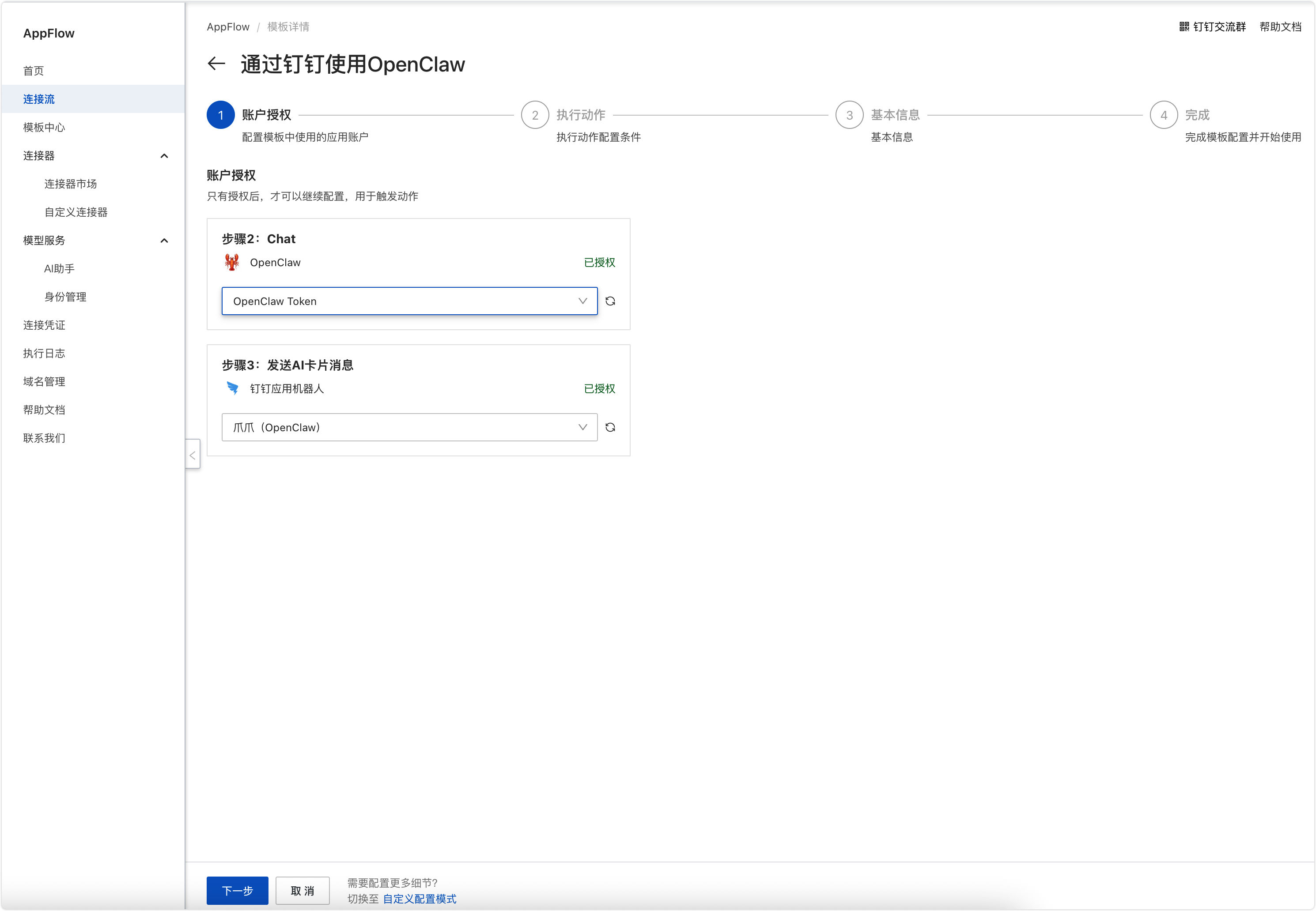
Task: Open the DingTalk group QR code icon
Action: point(1184,27)
